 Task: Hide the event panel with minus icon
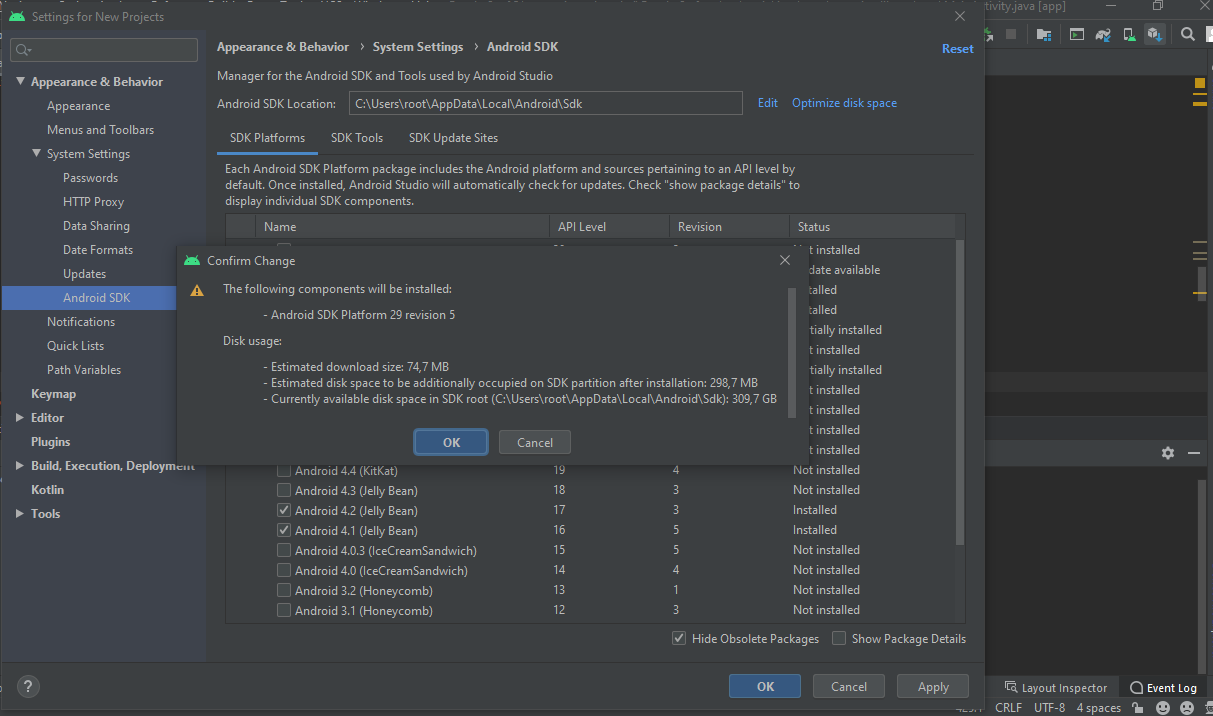[x=1194, y=453]
